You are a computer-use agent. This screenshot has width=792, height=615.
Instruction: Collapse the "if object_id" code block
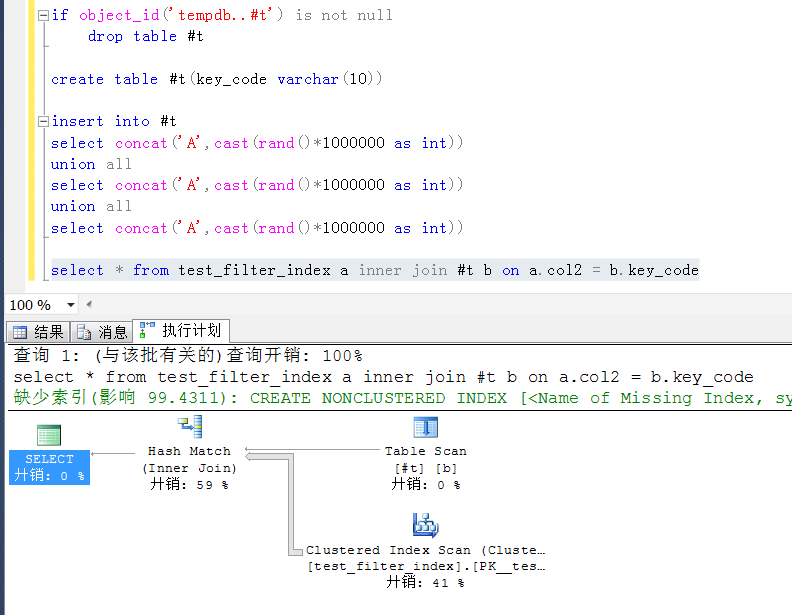42,15
